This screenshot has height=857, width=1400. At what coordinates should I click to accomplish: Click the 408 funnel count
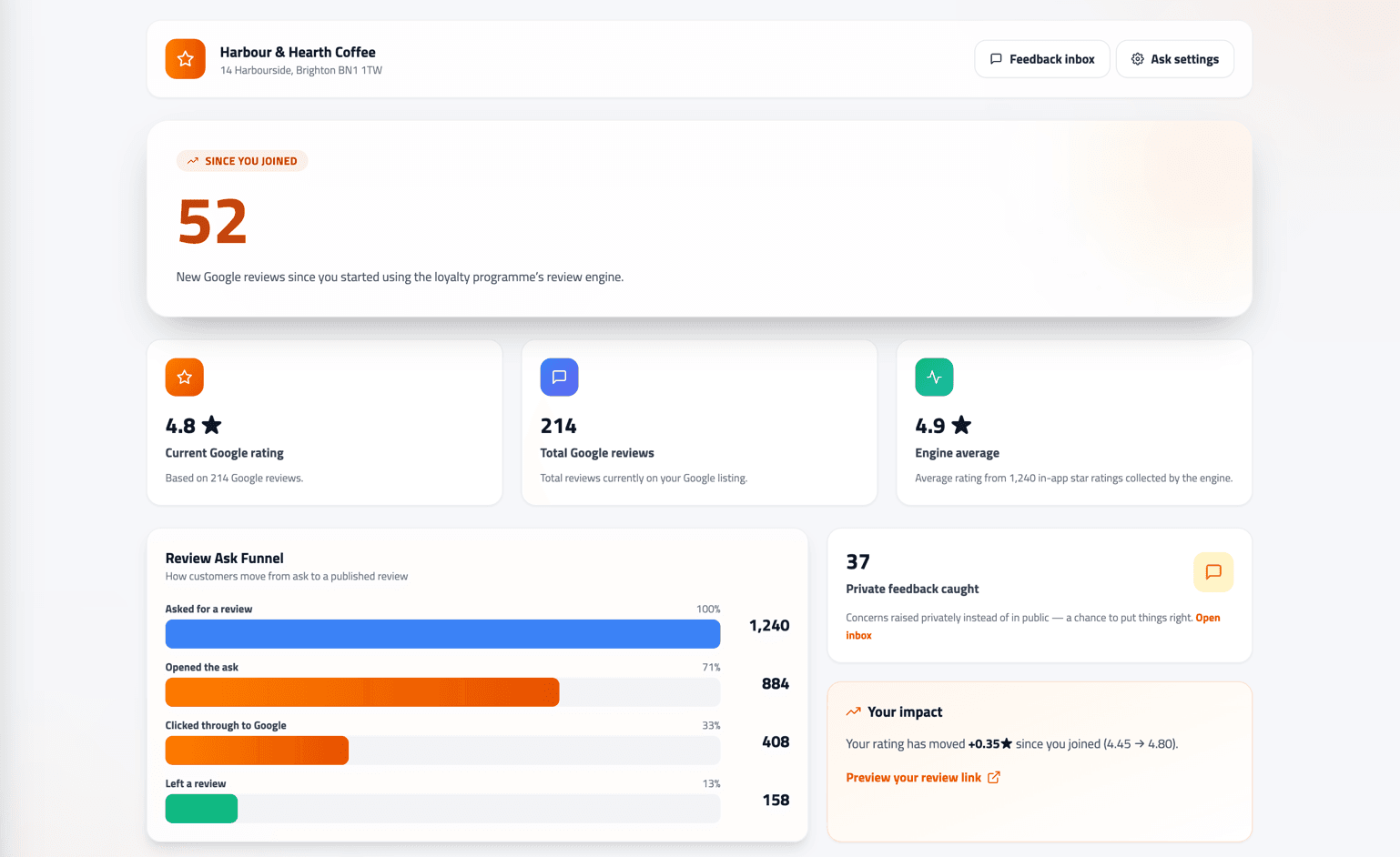(x=776, y=742)
